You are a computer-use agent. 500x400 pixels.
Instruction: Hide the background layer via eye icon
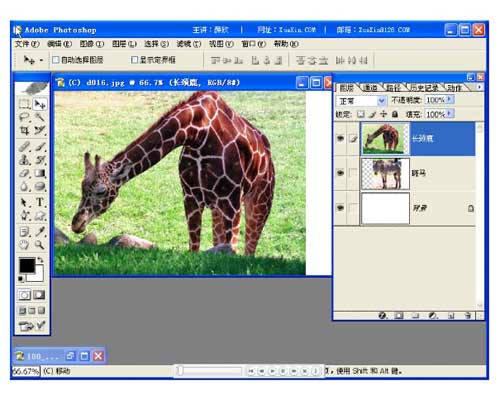point(340,208)
